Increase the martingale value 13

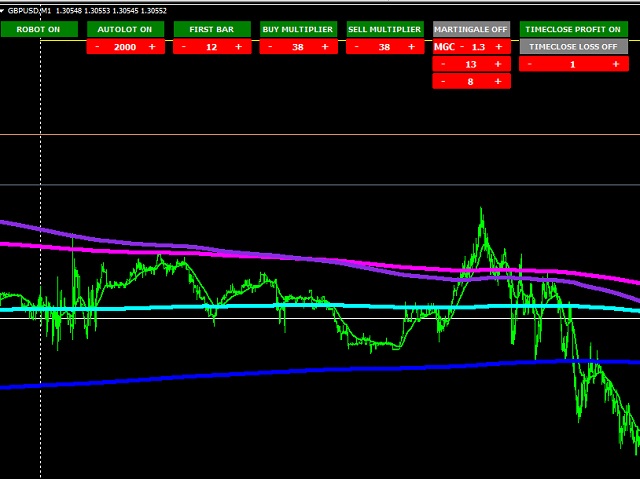(x=498, y=64)
